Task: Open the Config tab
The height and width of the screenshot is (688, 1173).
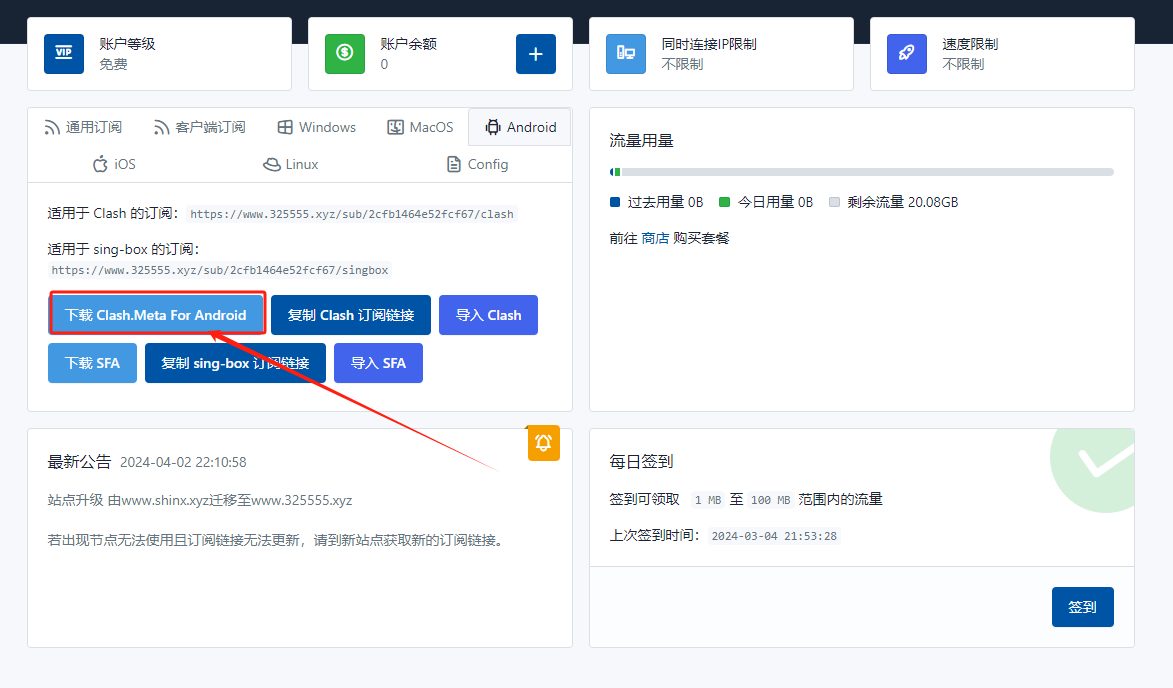Action: (477, 165)
